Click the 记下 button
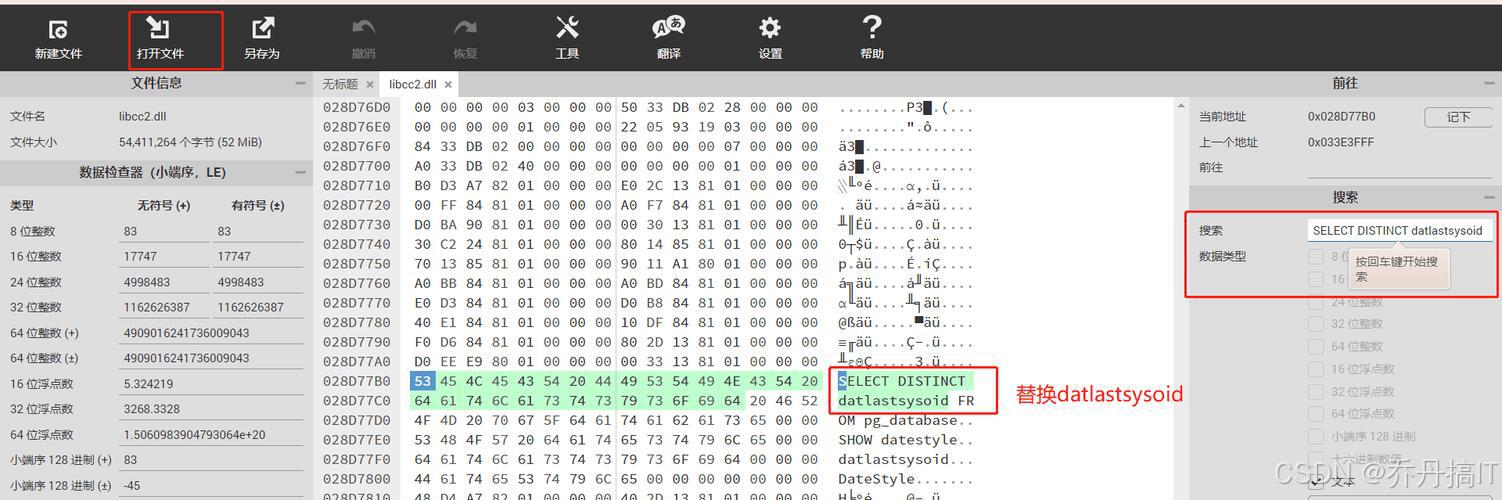 [x=1459, y=117]
